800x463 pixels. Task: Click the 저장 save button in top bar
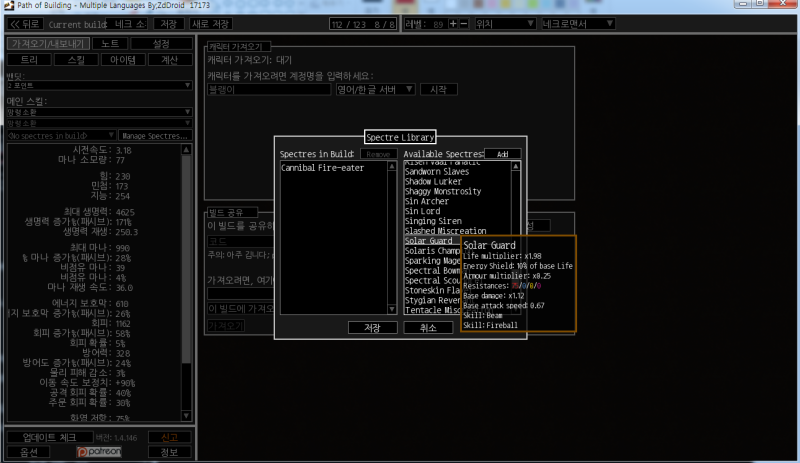(168, 24)
